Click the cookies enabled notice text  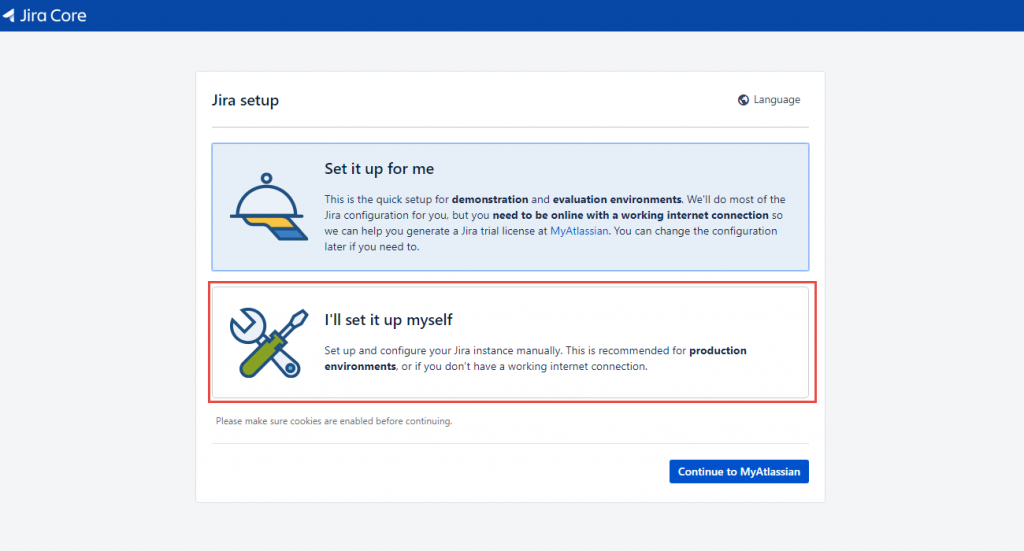point(334,421)
